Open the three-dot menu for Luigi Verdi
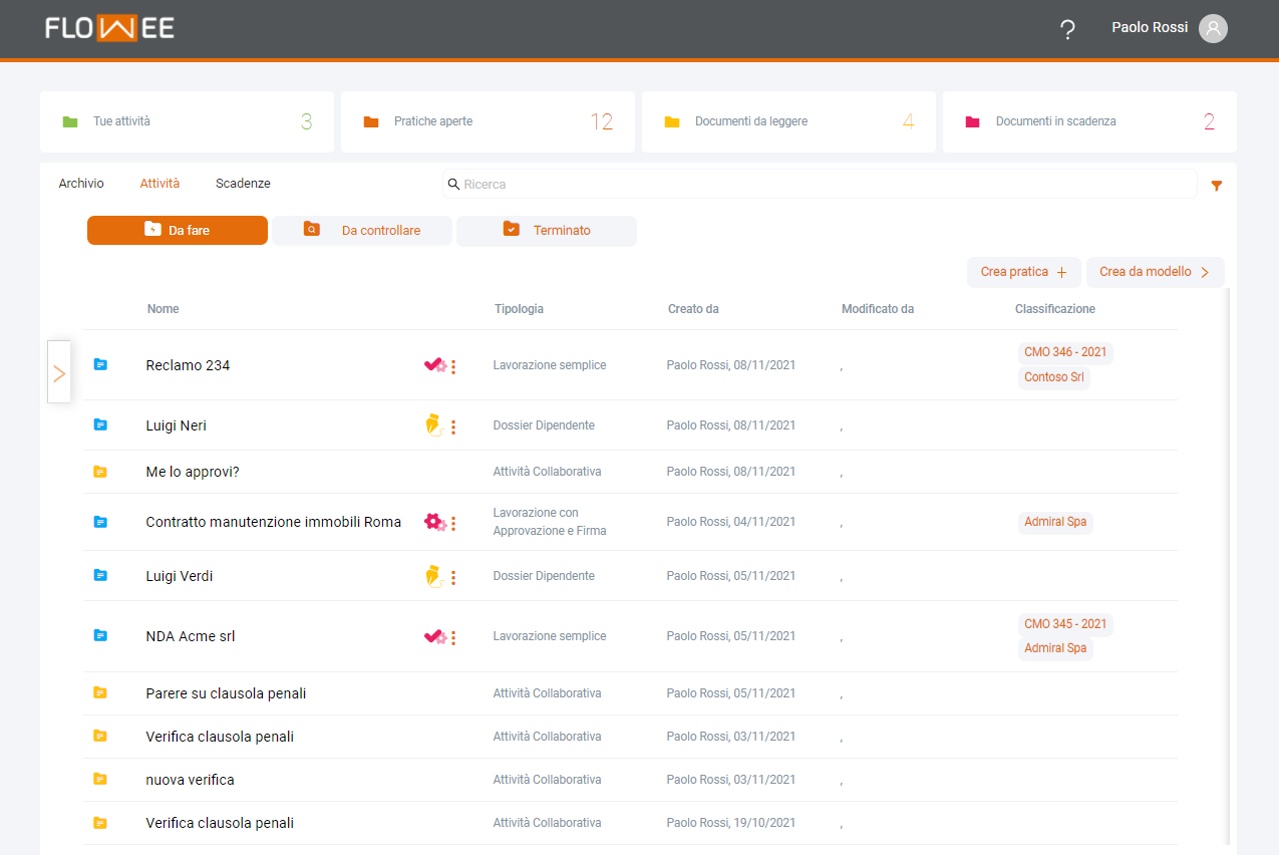 click(x=453, y=577)
